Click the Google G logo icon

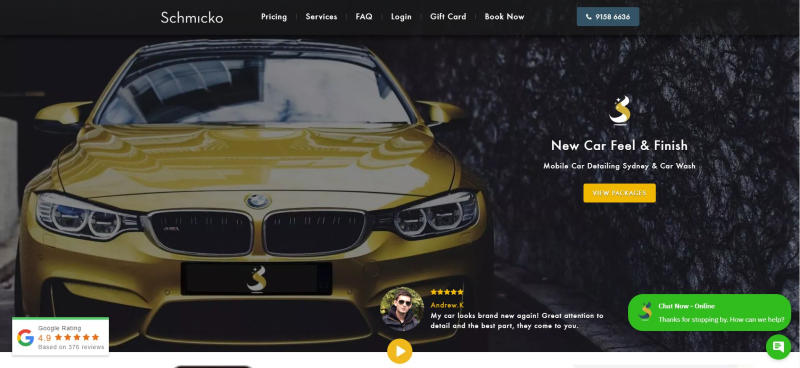point(25,338)
